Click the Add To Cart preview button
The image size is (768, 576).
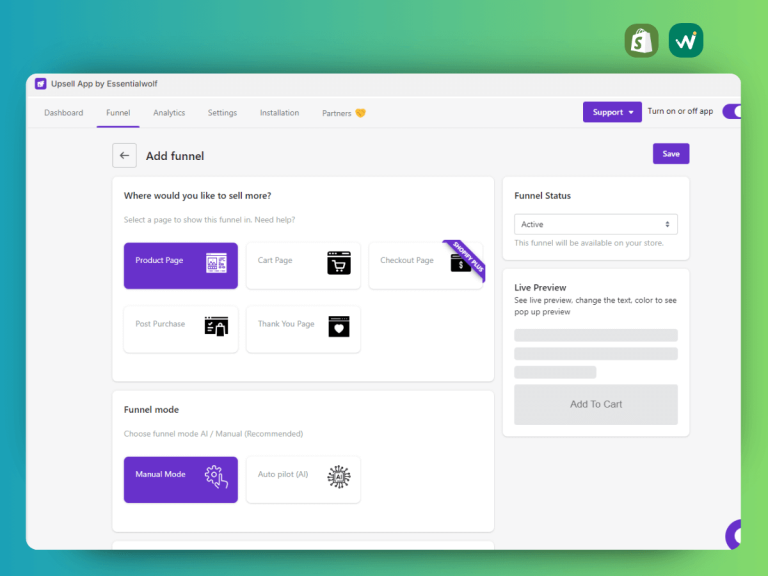pyautogui.click(x=596, y=405)
